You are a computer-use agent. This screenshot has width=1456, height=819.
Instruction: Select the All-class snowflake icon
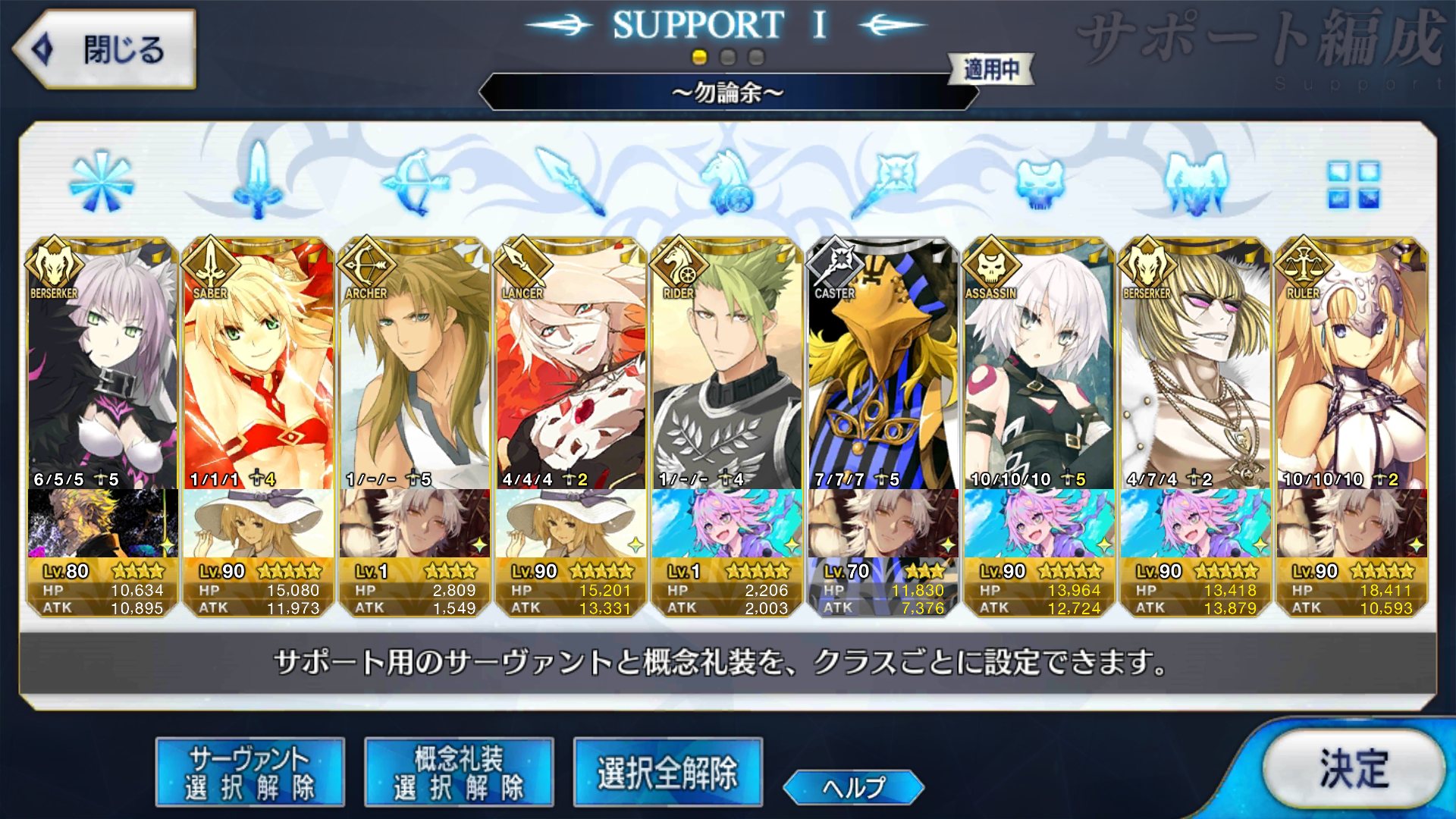click(102, 182)
